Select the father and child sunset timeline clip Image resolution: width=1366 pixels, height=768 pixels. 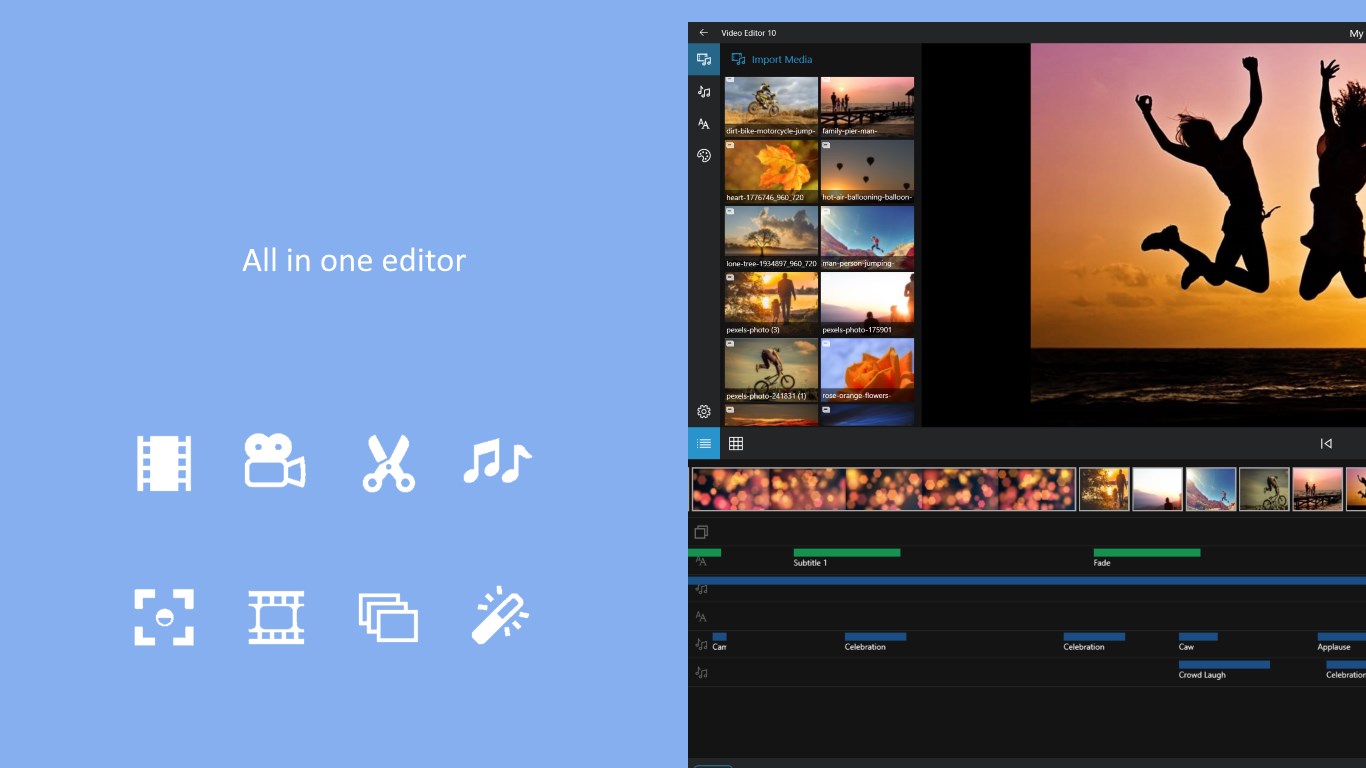point(1104,489)
